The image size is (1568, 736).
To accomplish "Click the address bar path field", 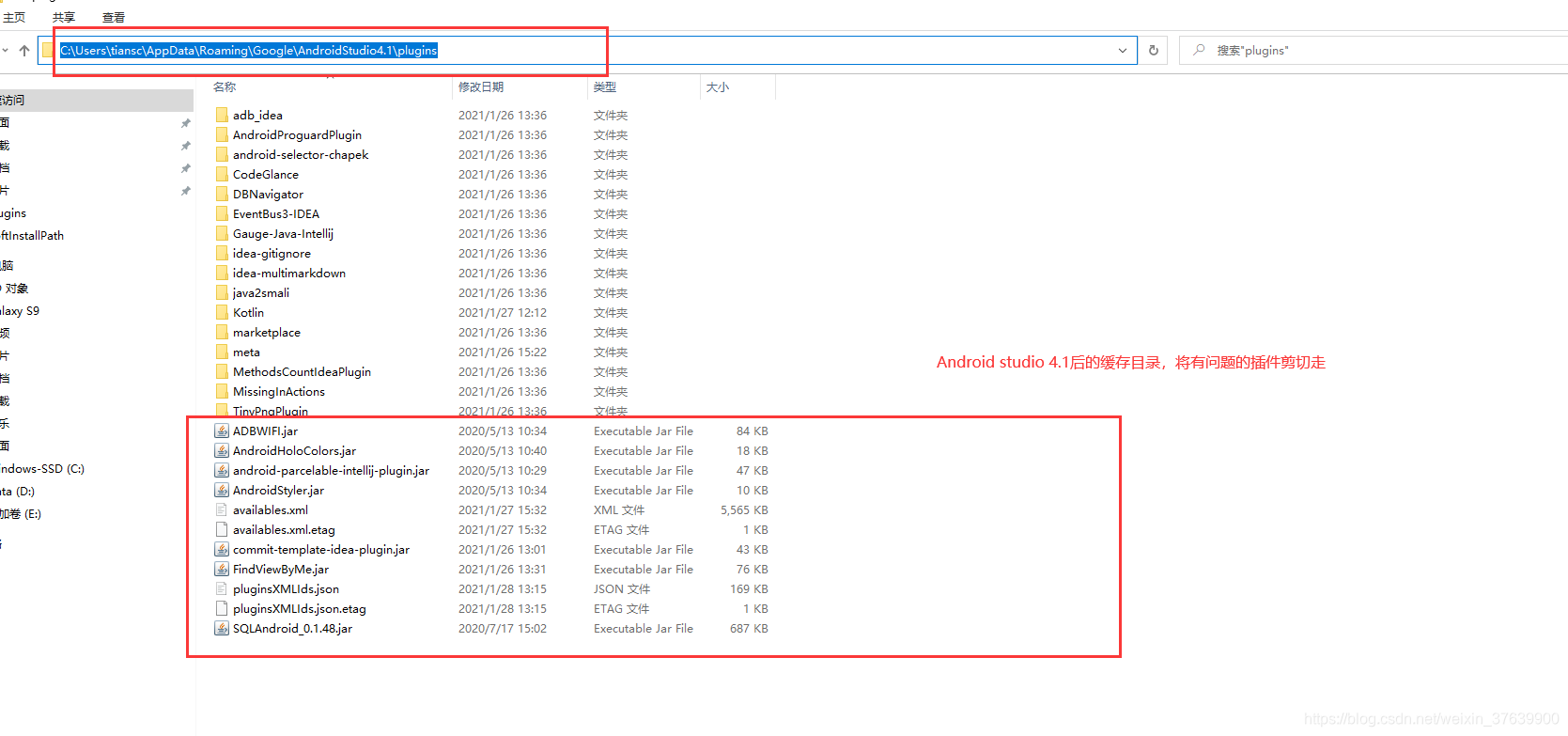I will (x=587, y=50).
